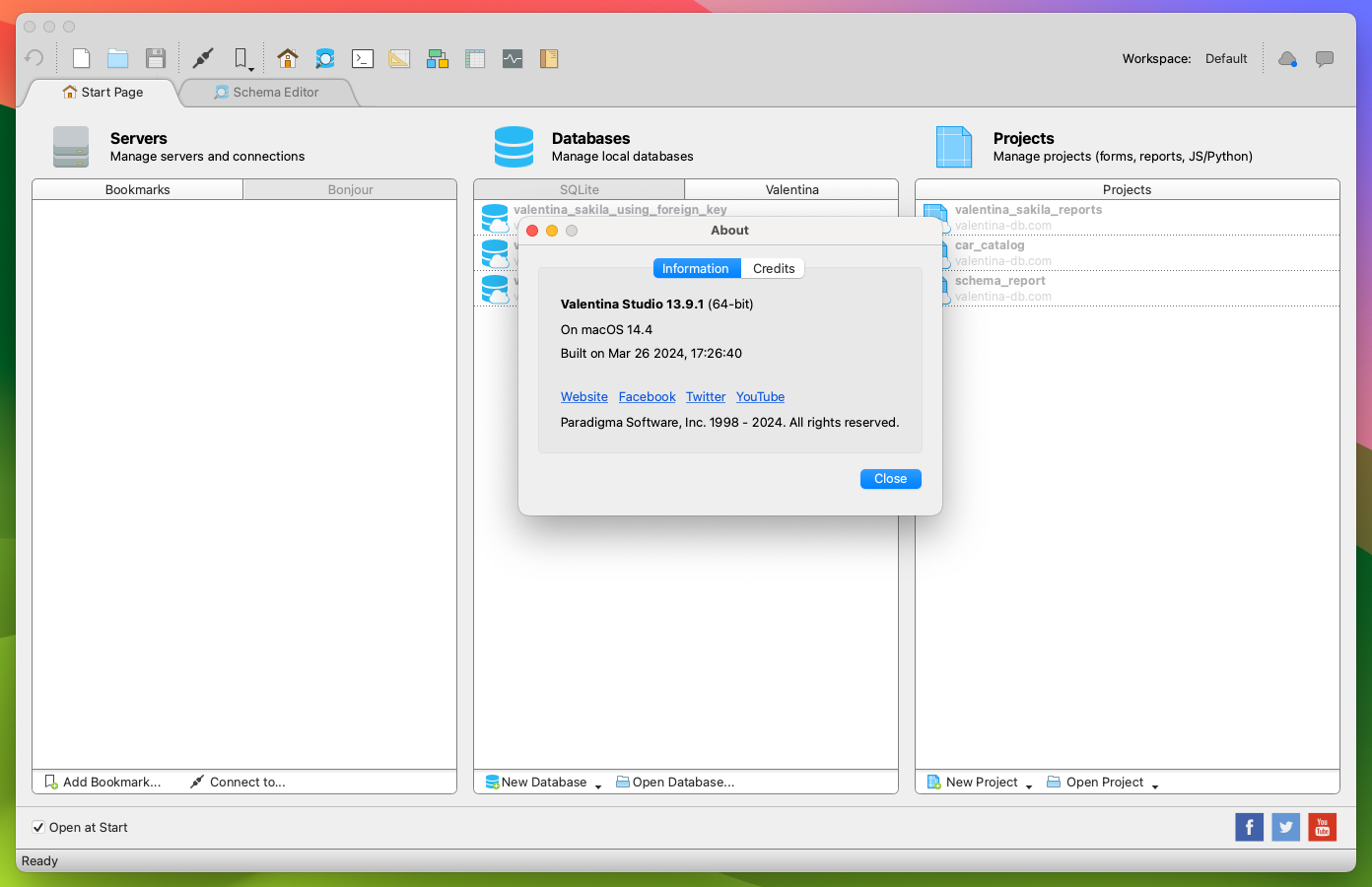This screenshot has width=1372, height=887.
Task: Select the Bookmarks tab under Servers
Action: pos(138,189)
